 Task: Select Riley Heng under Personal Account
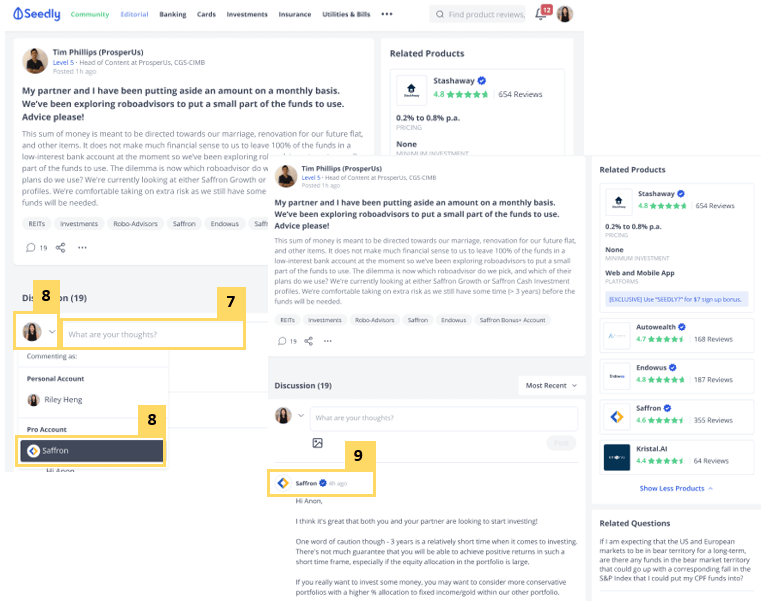[x=62, y=399]
